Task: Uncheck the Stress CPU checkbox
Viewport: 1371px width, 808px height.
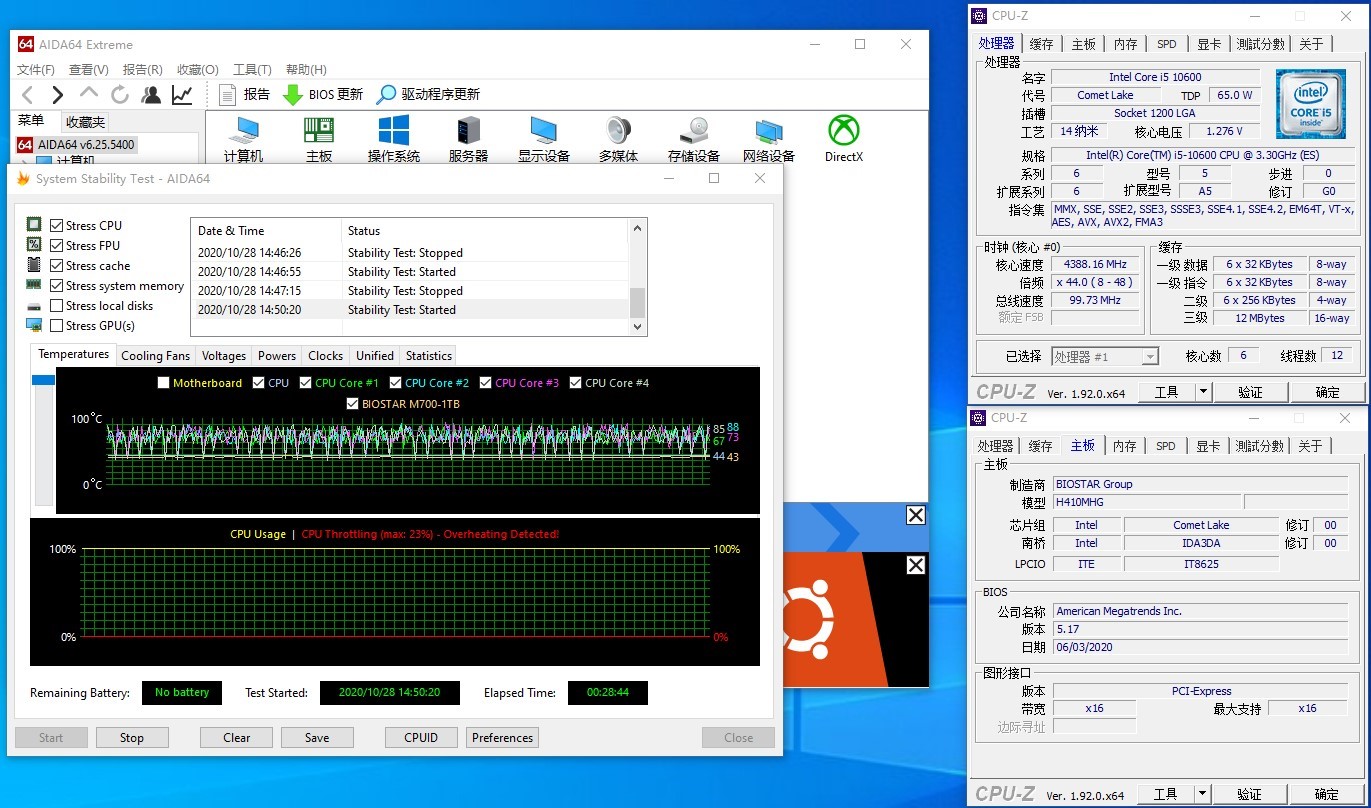Action: (x=56, y=226)
